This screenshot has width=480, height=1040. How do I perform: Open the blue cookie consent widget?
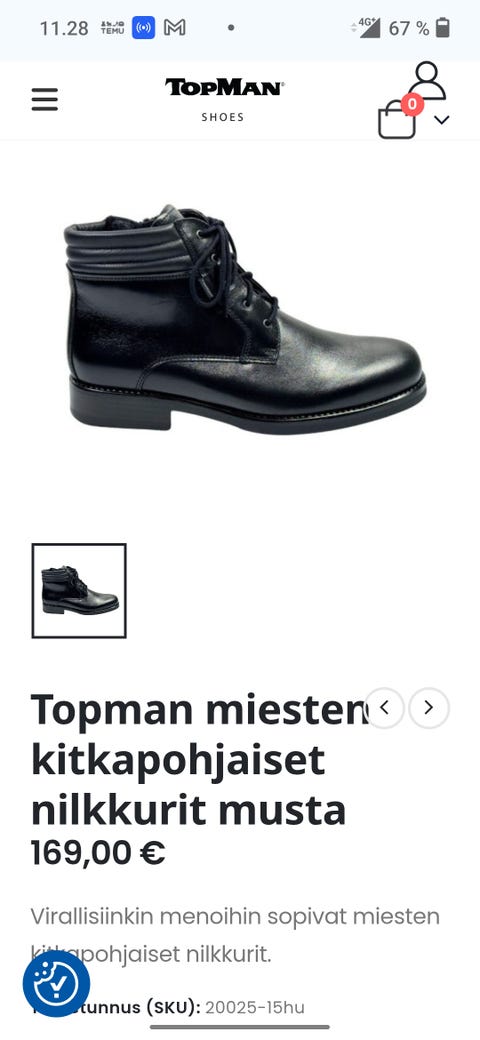click(56, 984)
